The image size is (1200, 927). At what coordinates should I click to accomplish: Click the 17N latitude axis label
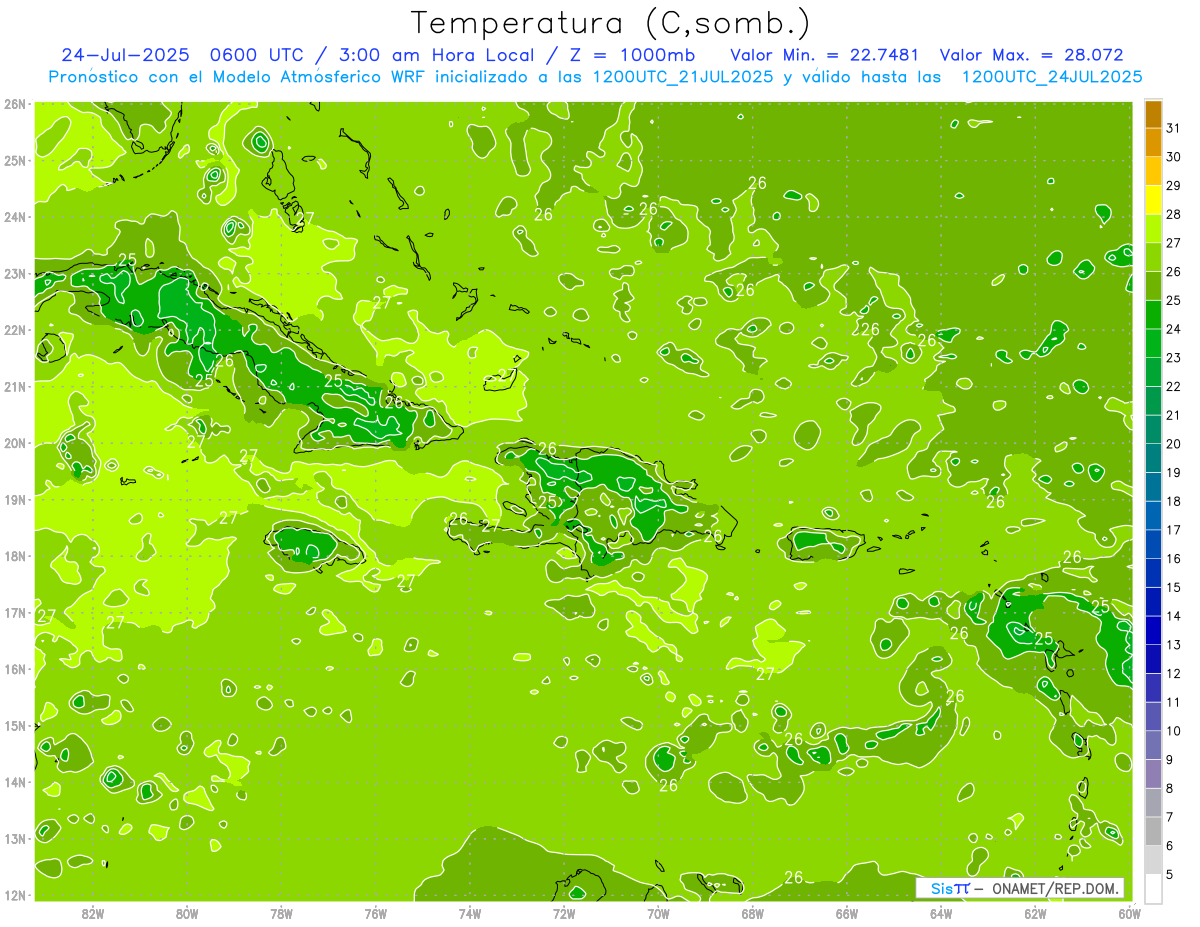pos(14,612)
